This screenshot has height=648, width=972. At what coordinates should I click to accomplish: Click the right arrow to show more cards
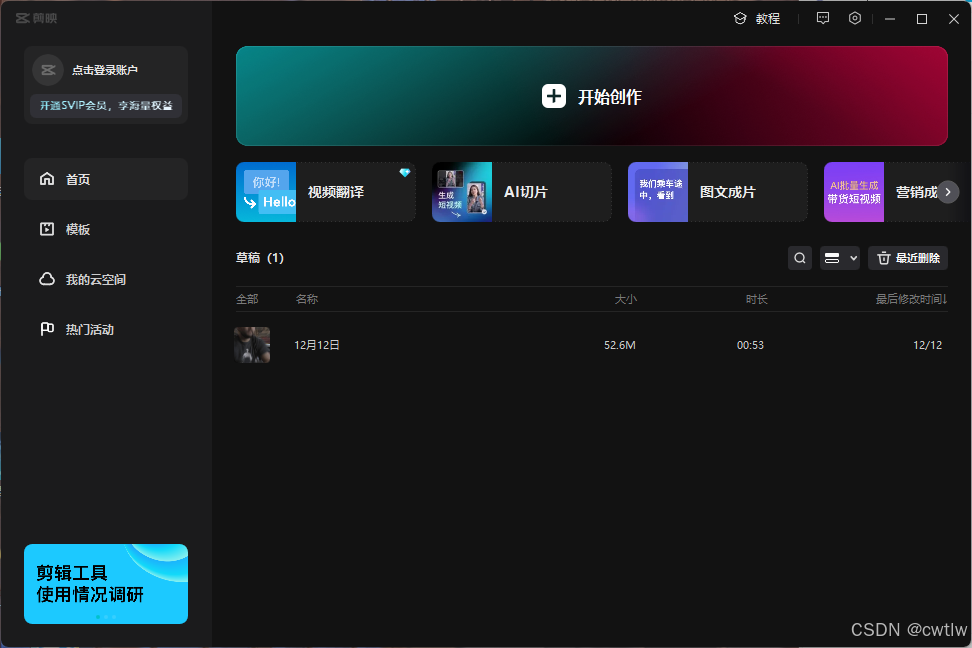tap(948, 192)
